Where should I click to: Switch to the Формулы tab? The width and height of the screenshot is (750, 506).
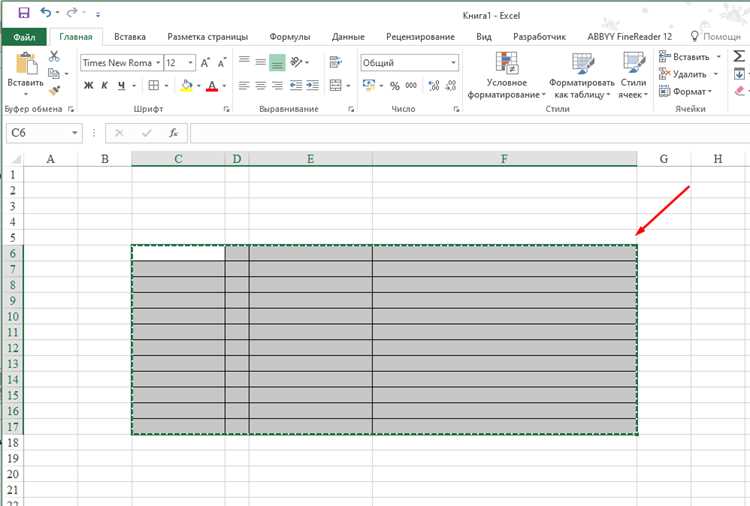click(x=289, y=37)
